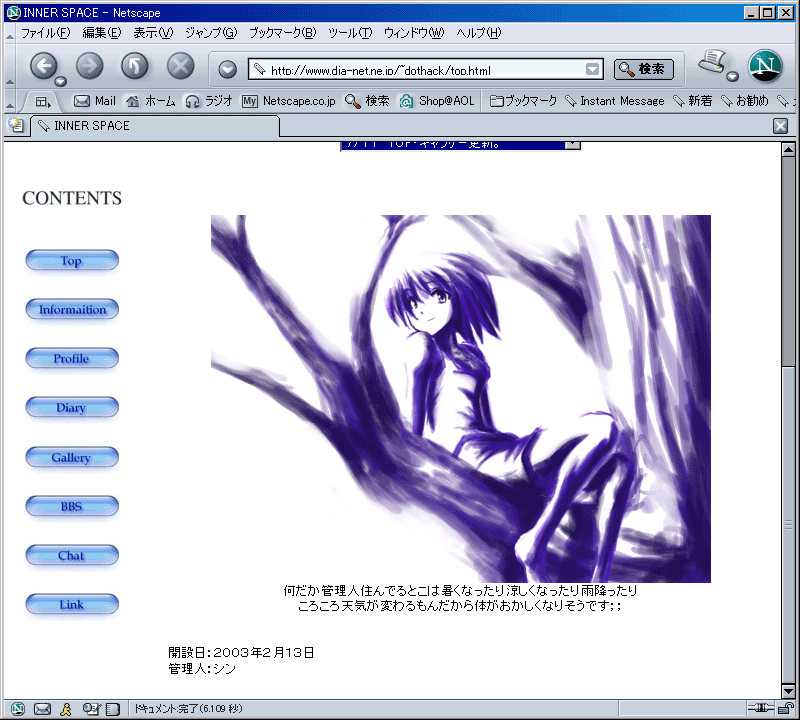Click the vertical scrollbar up arrow
800x720 pixels.
pyautogui.click(x=788, y=150)
